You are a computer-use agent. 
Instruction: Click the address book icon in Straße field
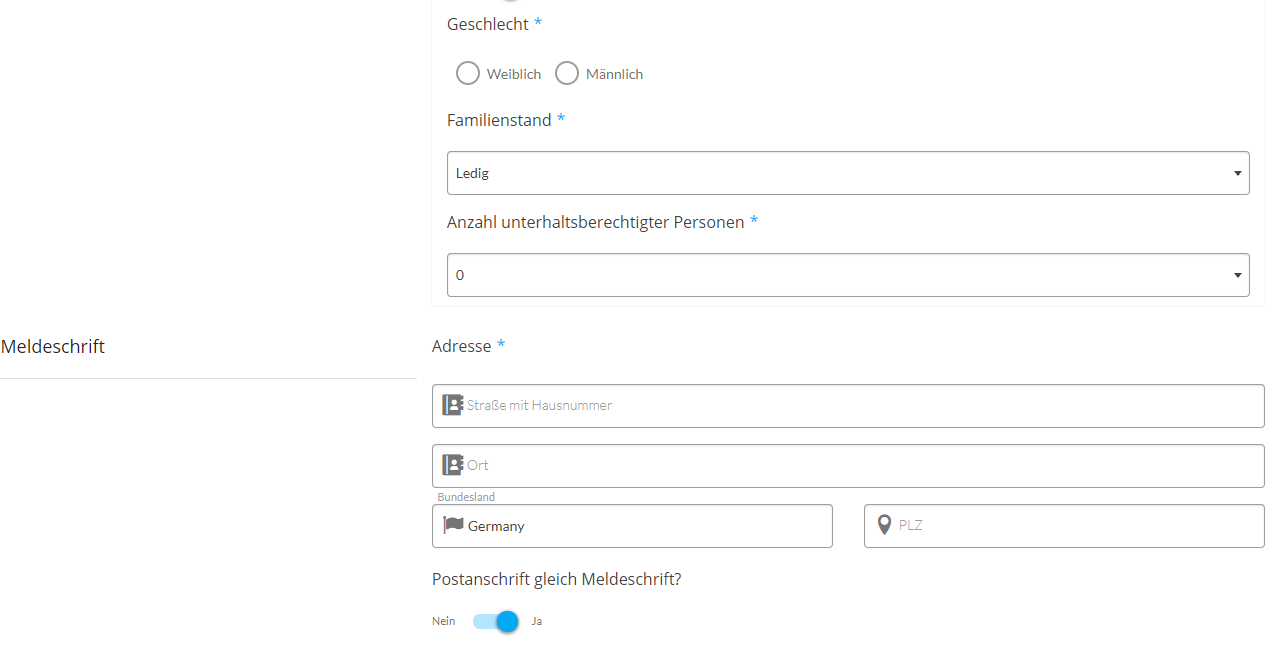point(453,405)
